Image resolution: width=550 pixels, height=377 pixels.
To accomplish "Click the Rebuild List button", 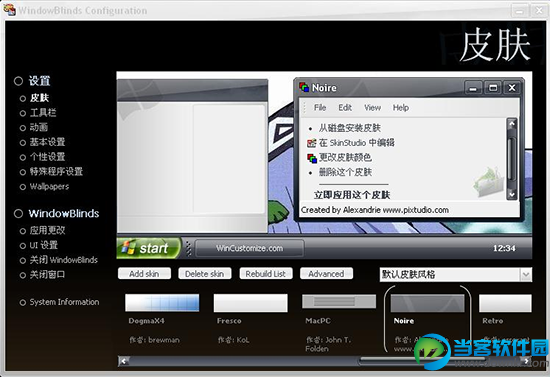I will point(266,274).
